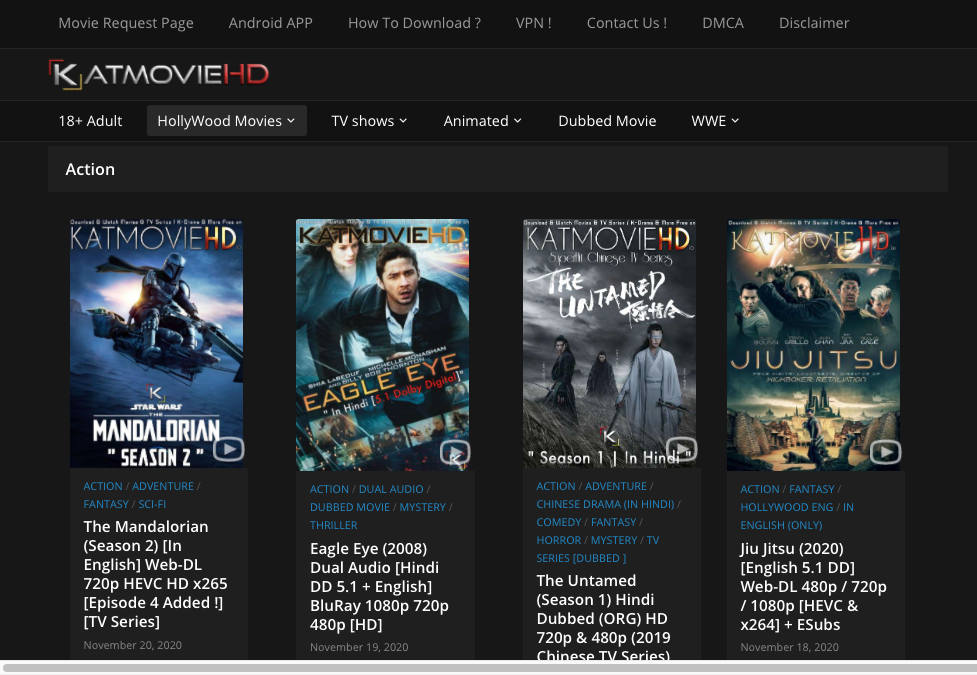
Task: Click November 20, 2020 date text
Action: pos(133,645)
